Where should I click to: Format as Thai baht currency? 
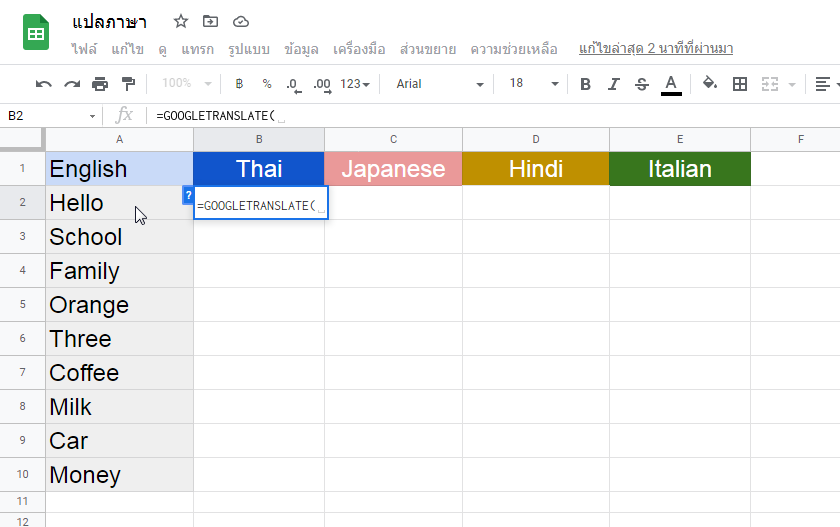(x=239, y=84)
